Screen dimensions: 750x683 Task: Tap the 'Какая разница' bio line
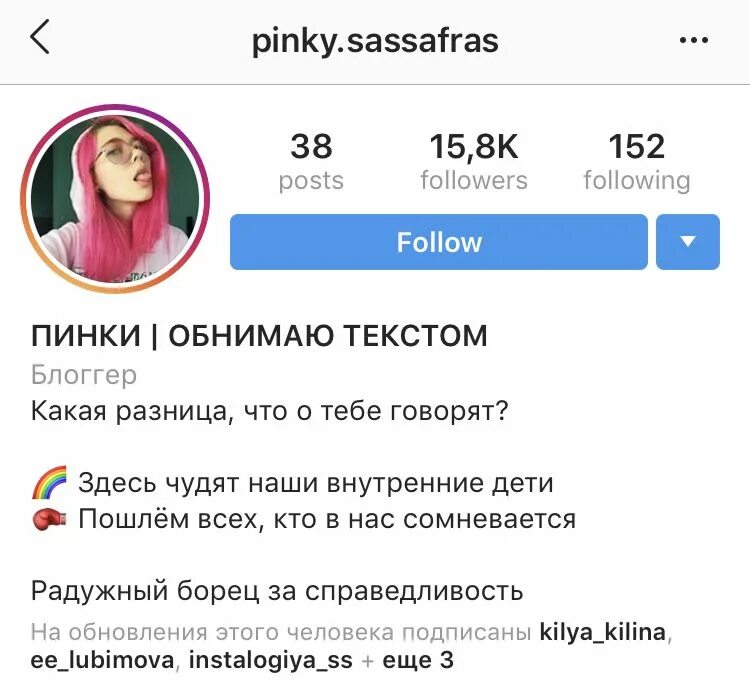coord(269,411)
